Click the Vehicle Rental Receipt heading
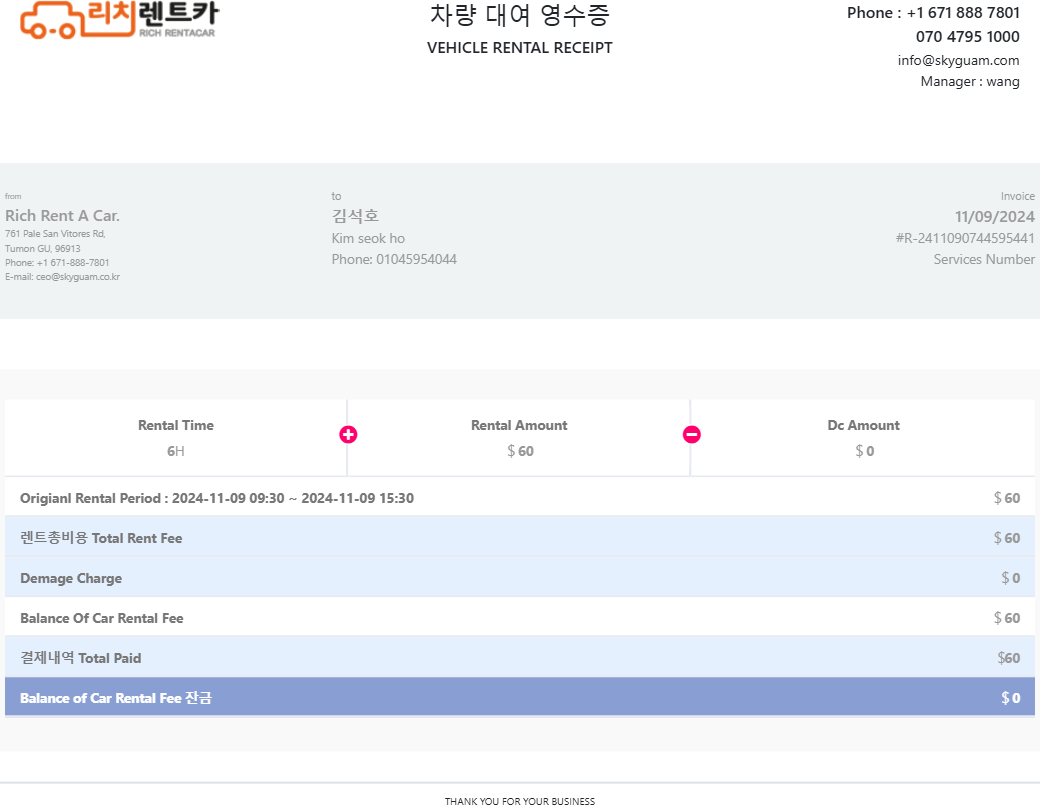Viewport: 1040px width, 809px height. click(x=519, y=48)
